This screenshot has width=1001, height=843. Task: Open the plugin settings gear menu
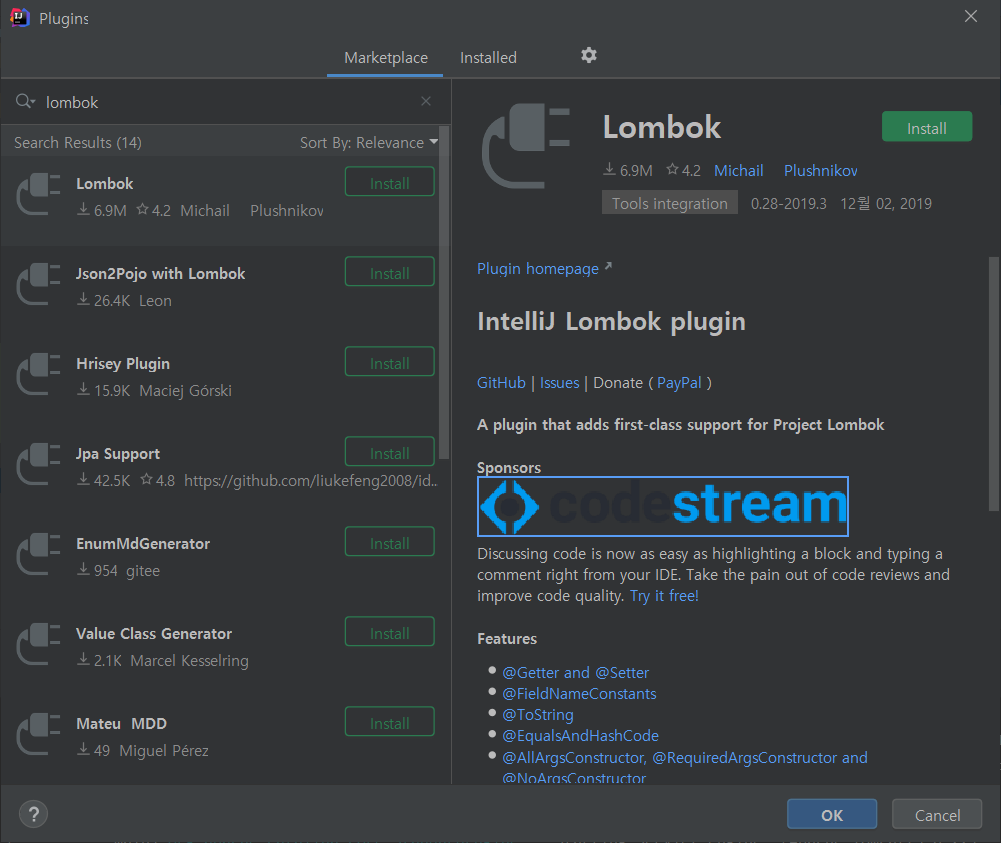[x=589, y=56]
